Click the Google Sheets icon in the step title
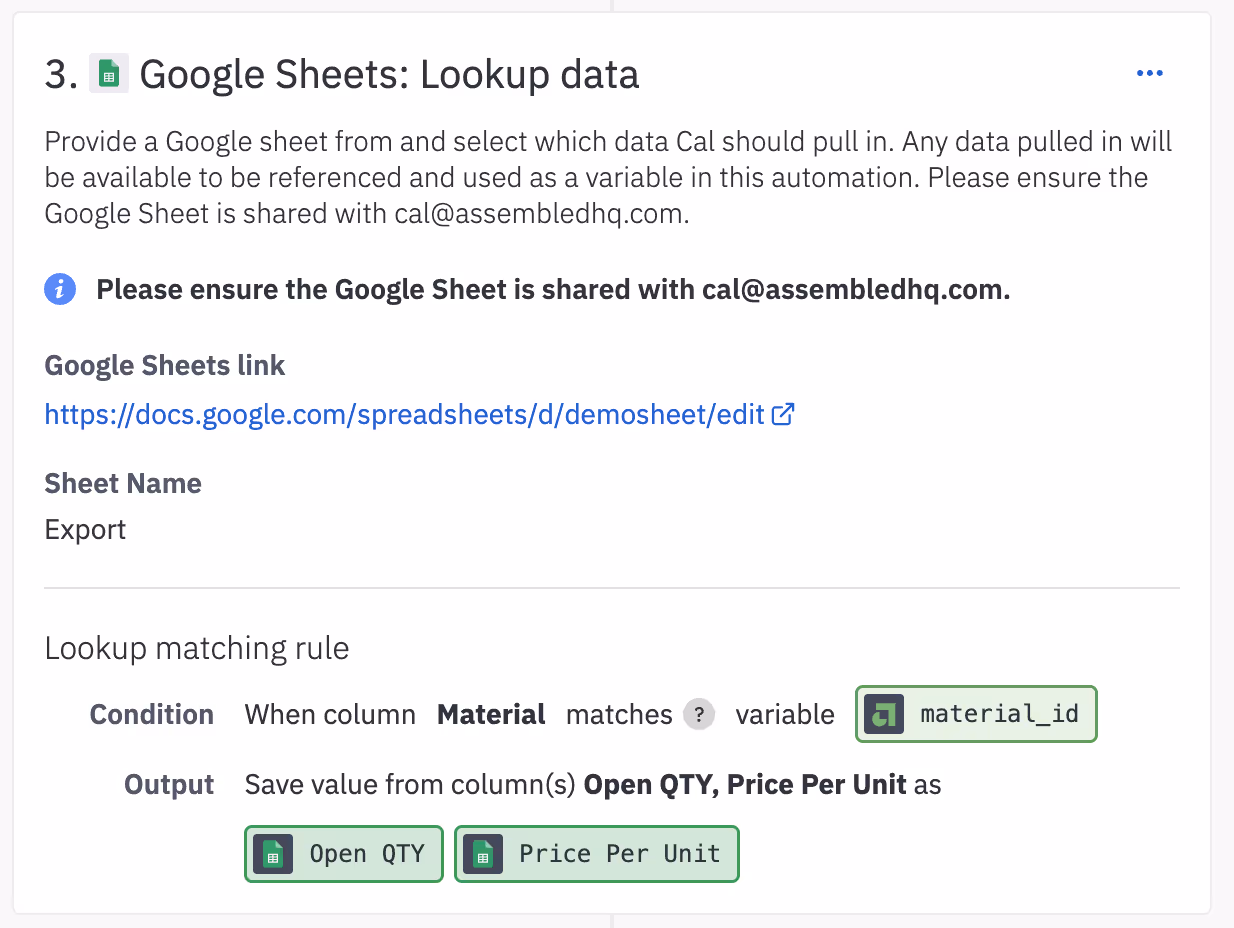 109,74
